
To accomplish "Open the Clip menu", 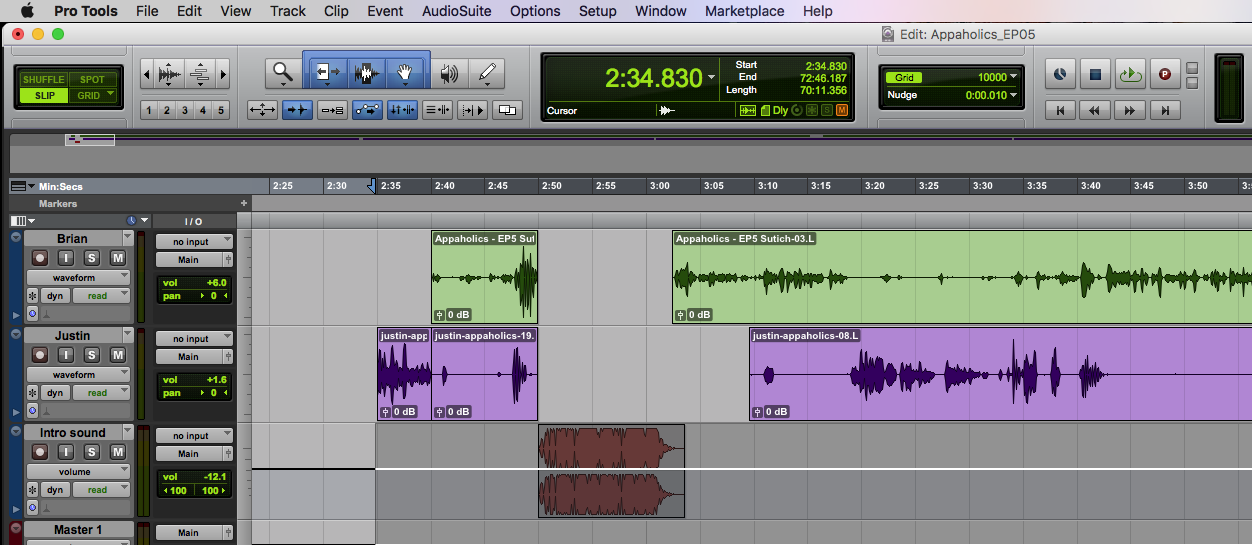I will click(336, 11).
